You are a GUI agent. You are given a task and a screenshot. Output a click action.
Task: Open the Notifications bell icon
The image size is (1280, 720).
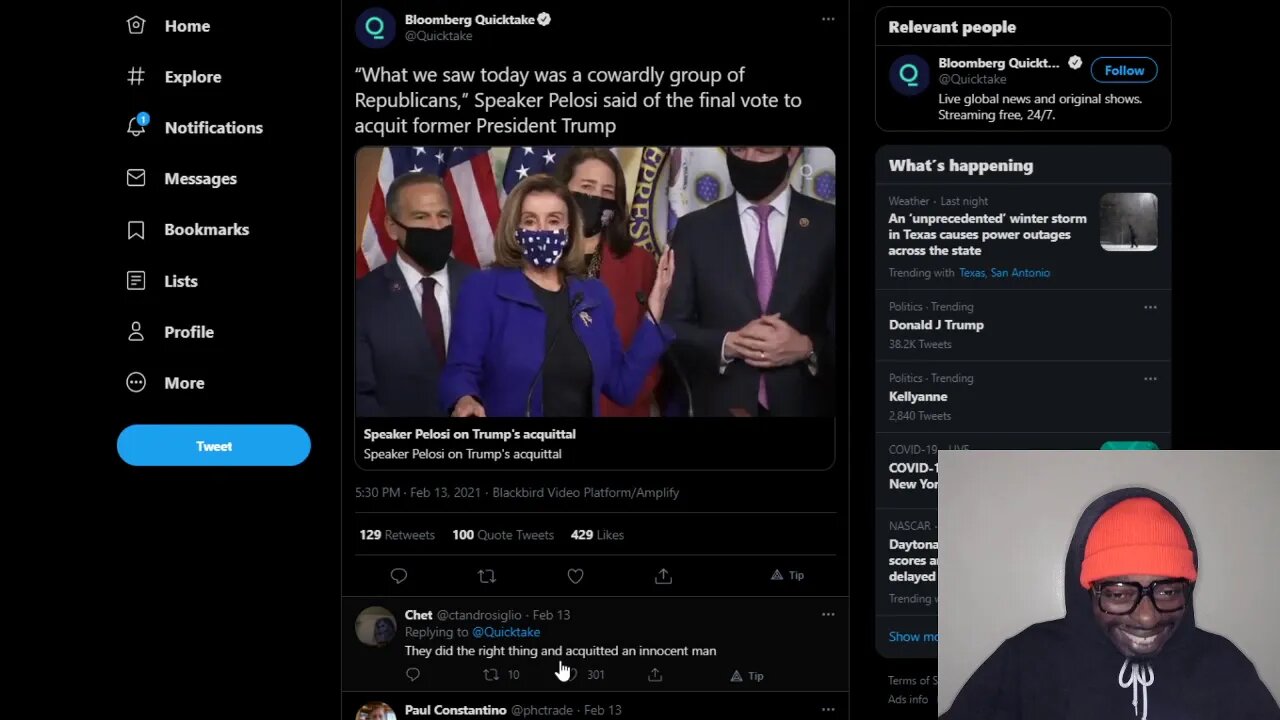[137, 127]
